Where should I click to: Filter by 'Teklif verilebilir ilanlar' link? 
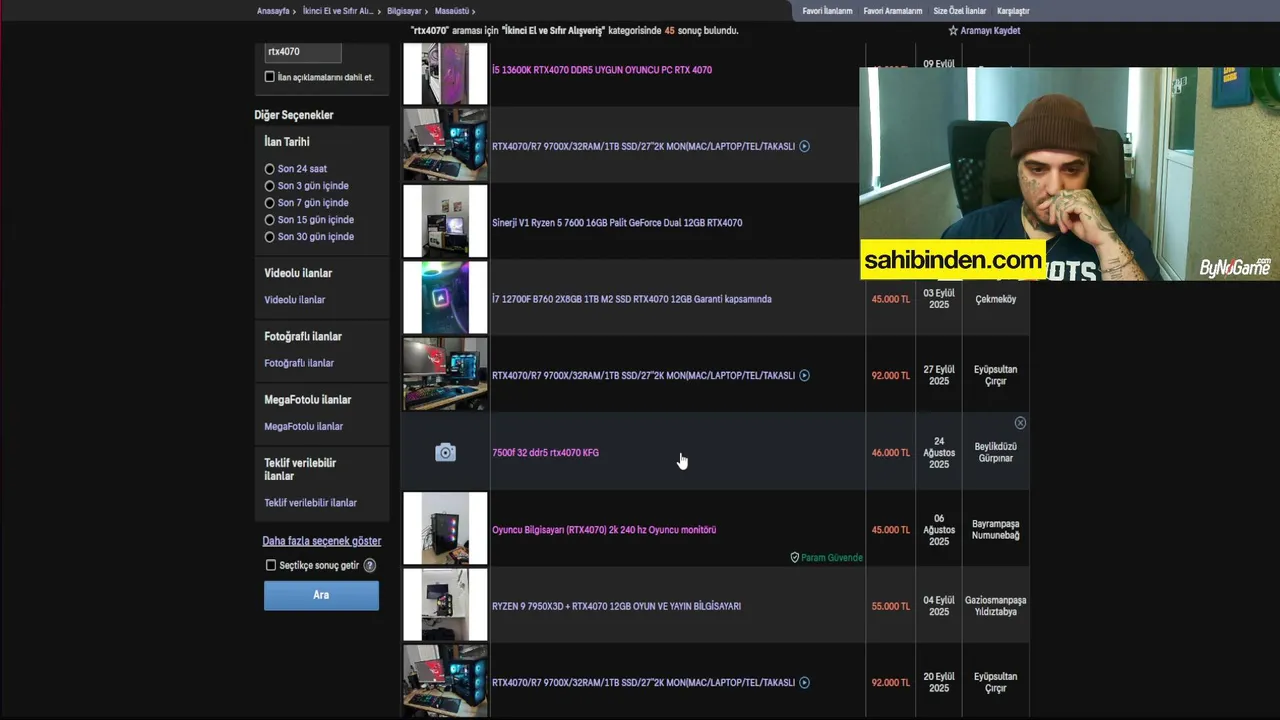tap(311, 503)
